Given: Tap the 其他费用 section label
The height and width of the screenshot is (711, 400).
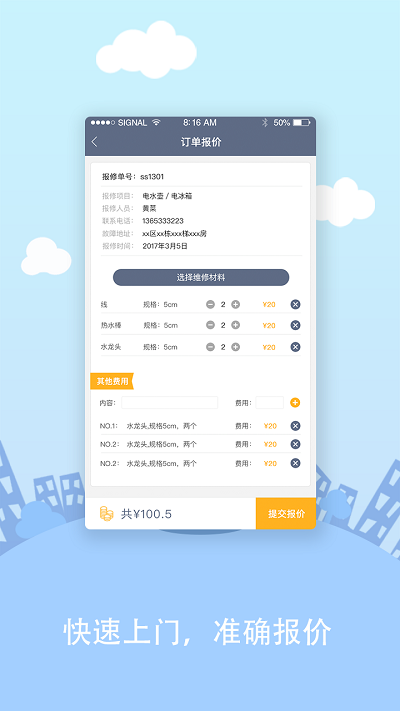Looking at the screenshot, I should pos(112,381).
